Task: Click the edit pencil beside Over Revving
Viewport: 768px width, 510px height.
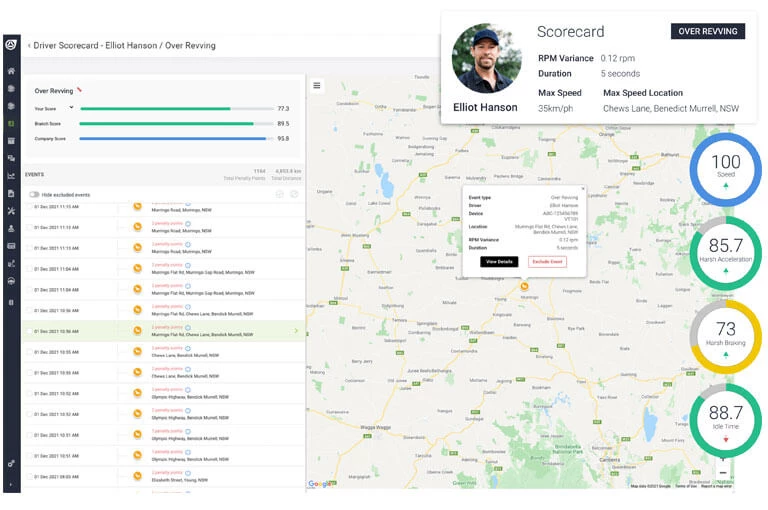Action: pos(79,90)
